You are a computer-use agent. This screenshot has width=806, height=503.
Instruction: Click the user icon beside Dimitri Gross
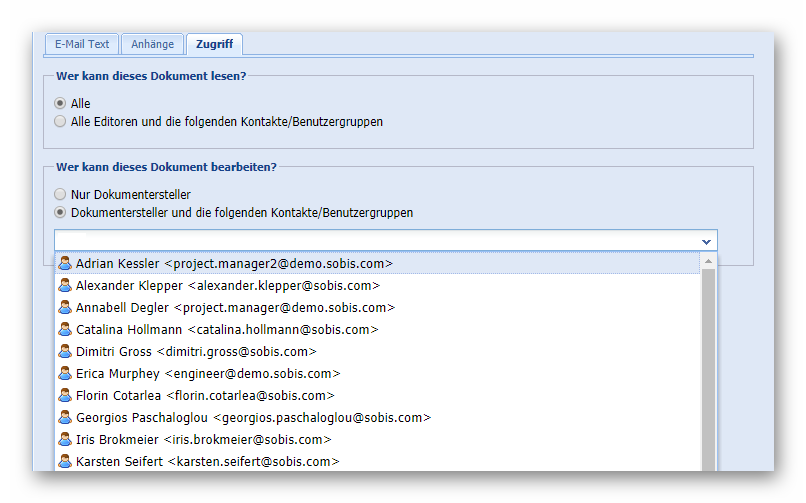click(x=65, y=352)
